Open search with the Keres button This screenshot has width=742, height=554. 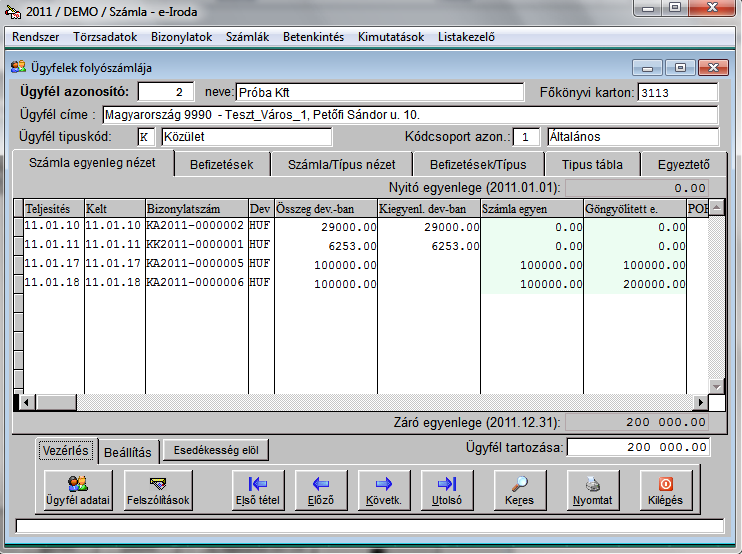520,489
